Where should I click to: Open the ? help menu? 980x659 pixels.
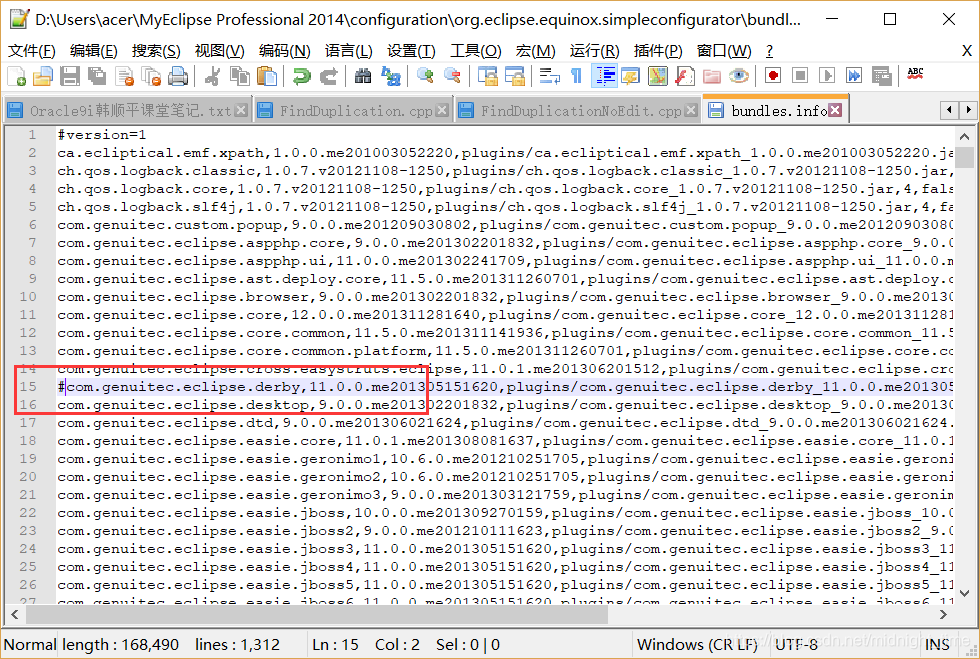[x=769, y=51]
